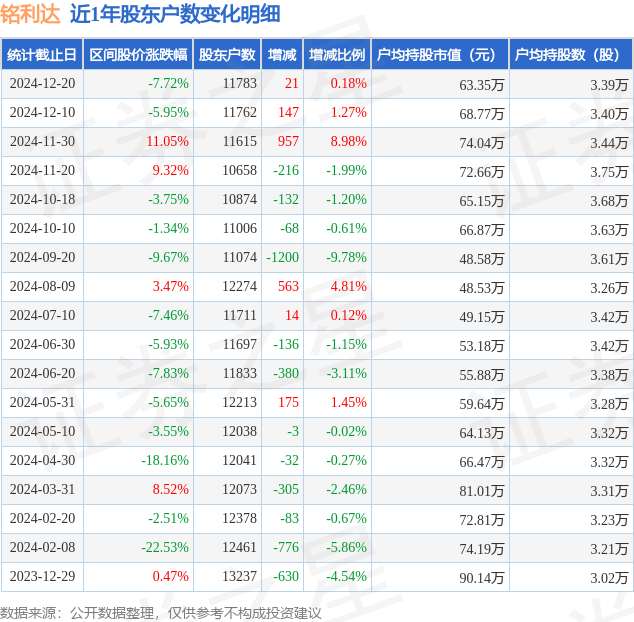Select the 区间股价涨跌幅 column header
The width and height of the screenshot is (634, 622).
click(138, 55)
